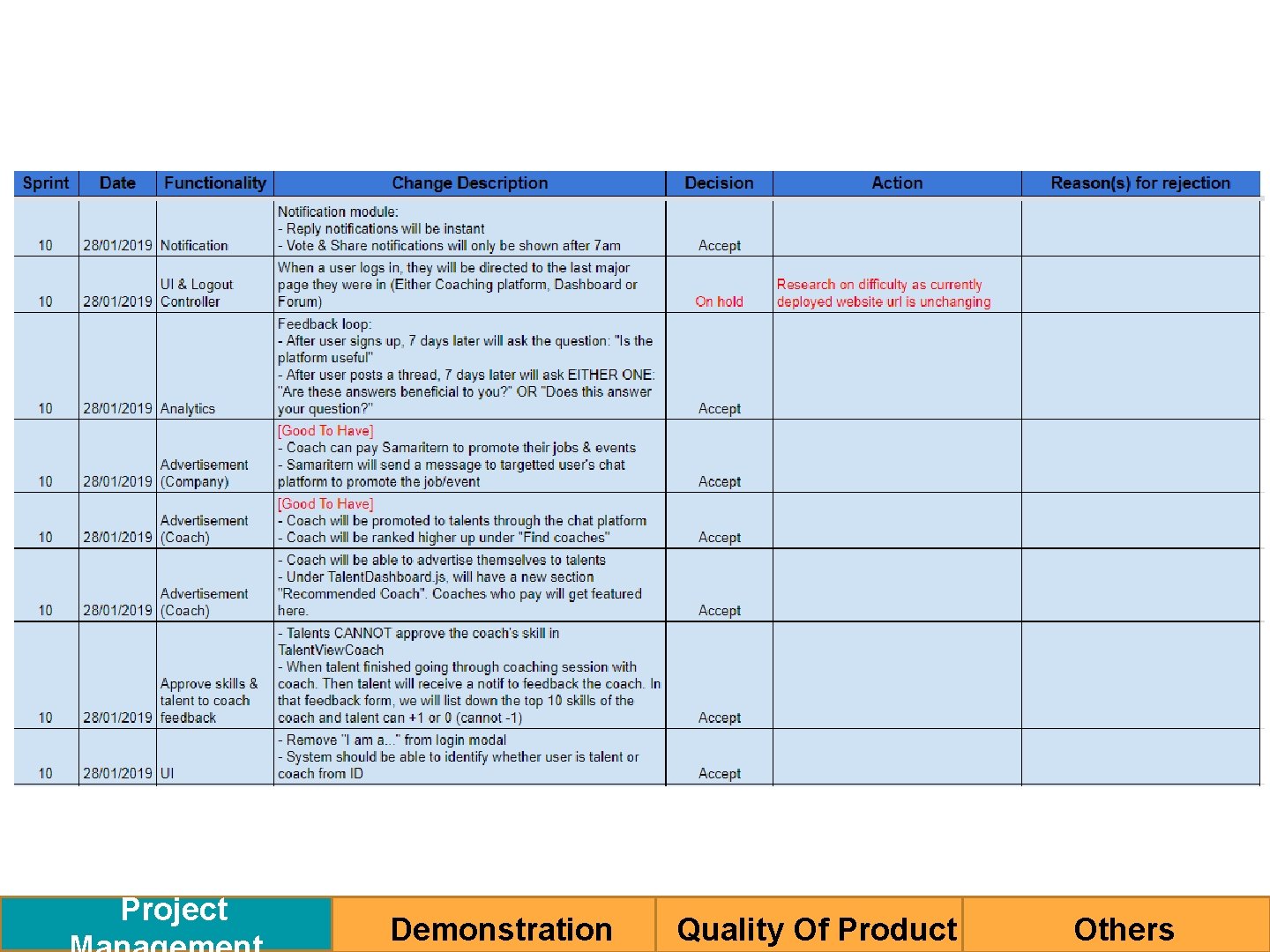Click the Good To Have label above Samaritern text
This screenshot has height=952, width=1270.
click(325, 431)
